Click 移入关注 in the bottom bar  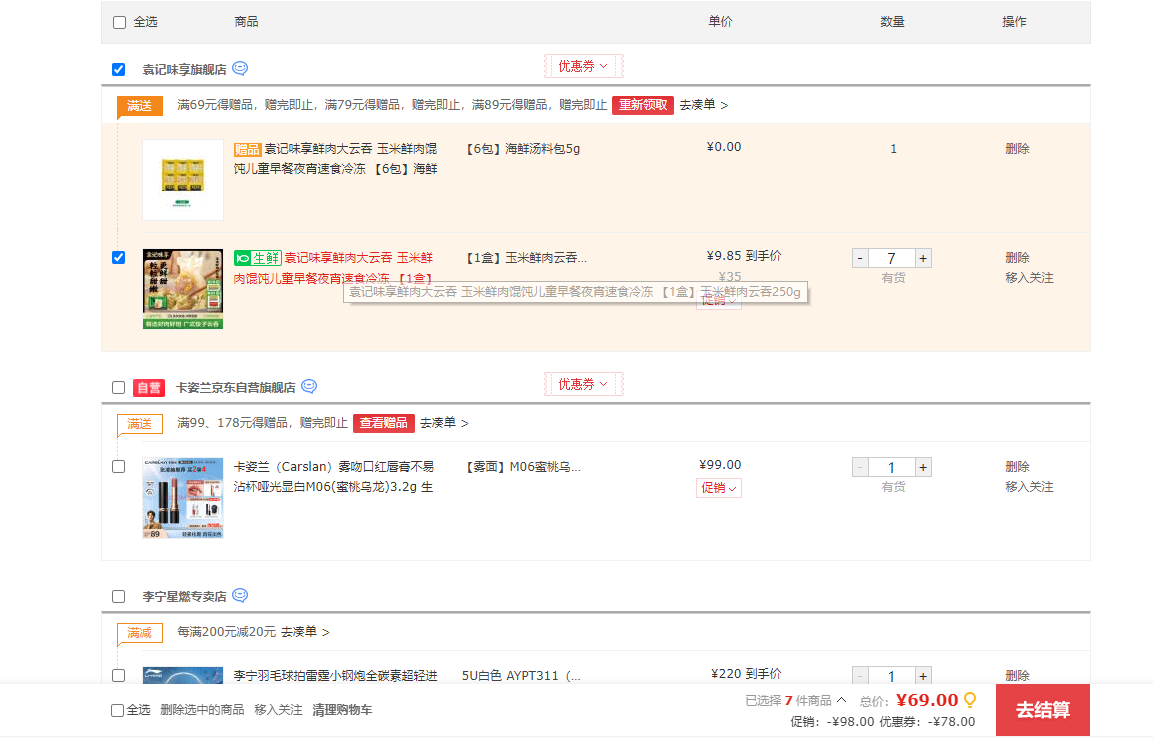(278, 709)
